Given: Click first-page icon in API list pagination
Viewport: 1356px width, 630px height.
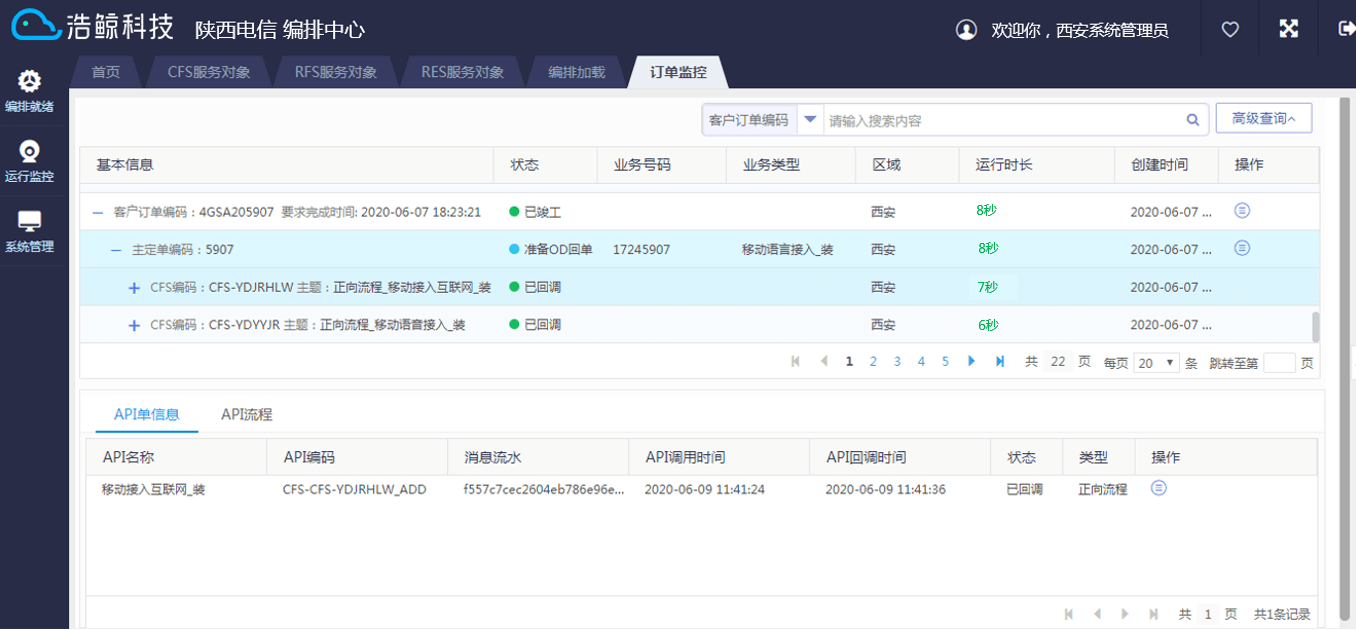Looking at the screenshot, I should 1069,614.
